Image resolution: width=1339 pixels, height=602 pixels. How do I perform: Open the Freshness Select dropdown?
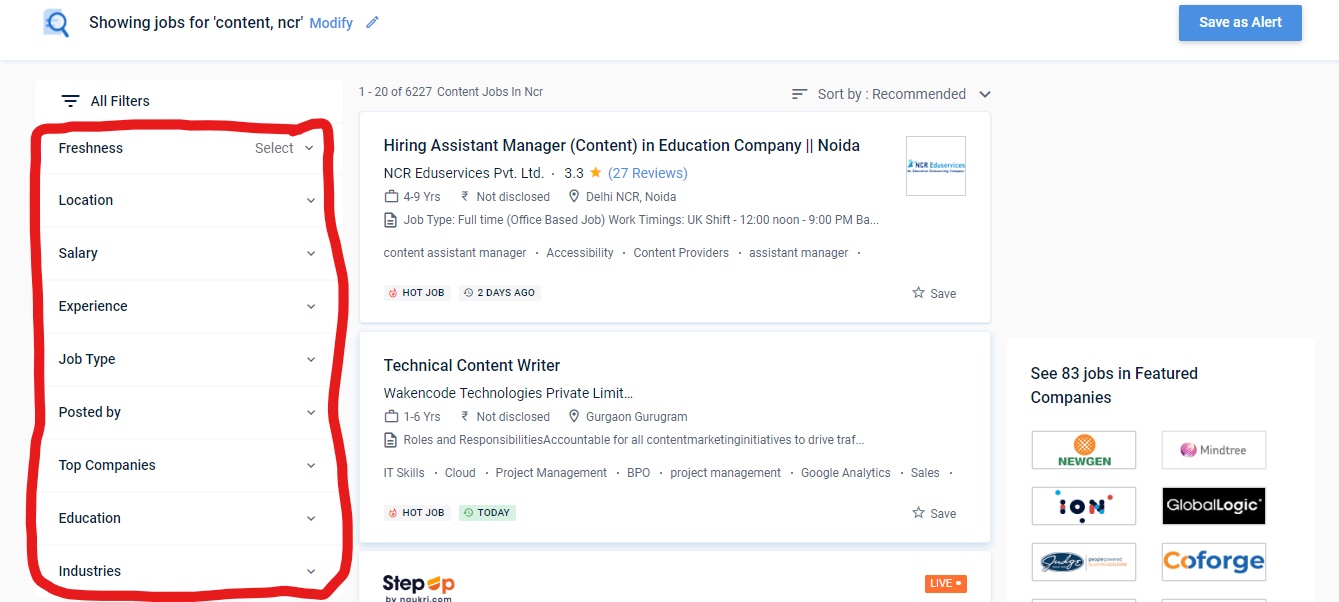pyautogui.click(x=283, y=147)
